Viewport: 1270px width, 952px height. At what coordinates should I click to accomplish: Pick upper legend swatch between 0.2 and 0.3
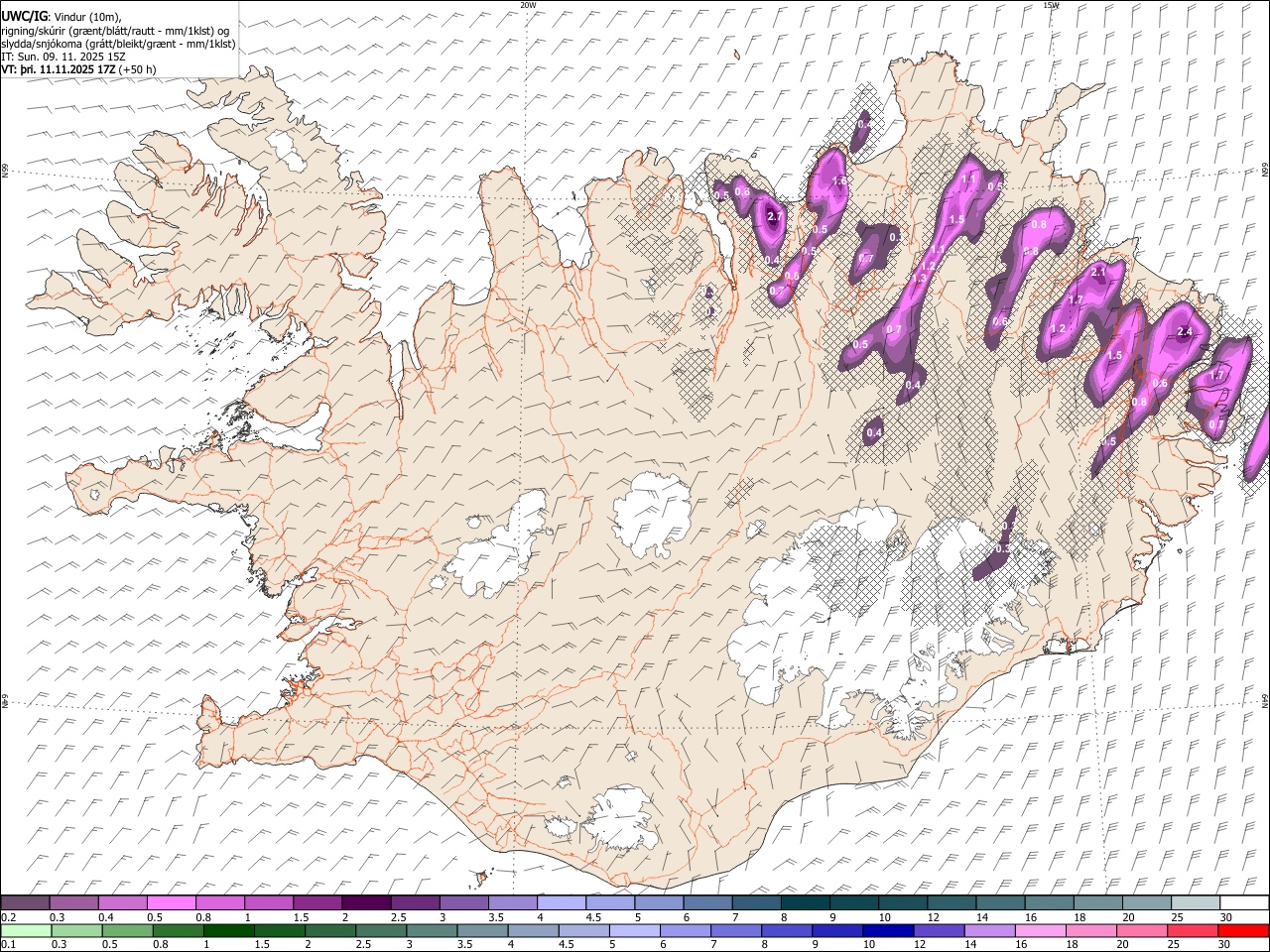tap(25, 902)
